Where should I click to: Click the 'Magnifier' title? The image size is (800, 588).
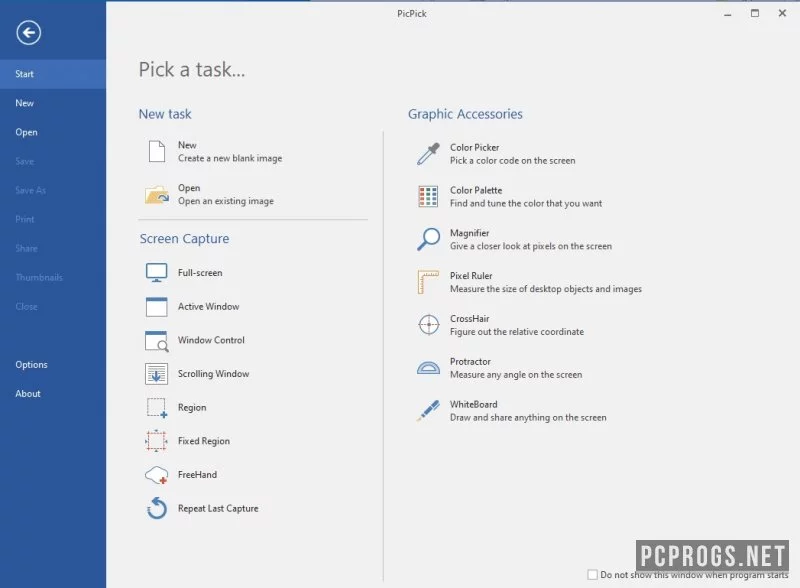coord(469,233)
